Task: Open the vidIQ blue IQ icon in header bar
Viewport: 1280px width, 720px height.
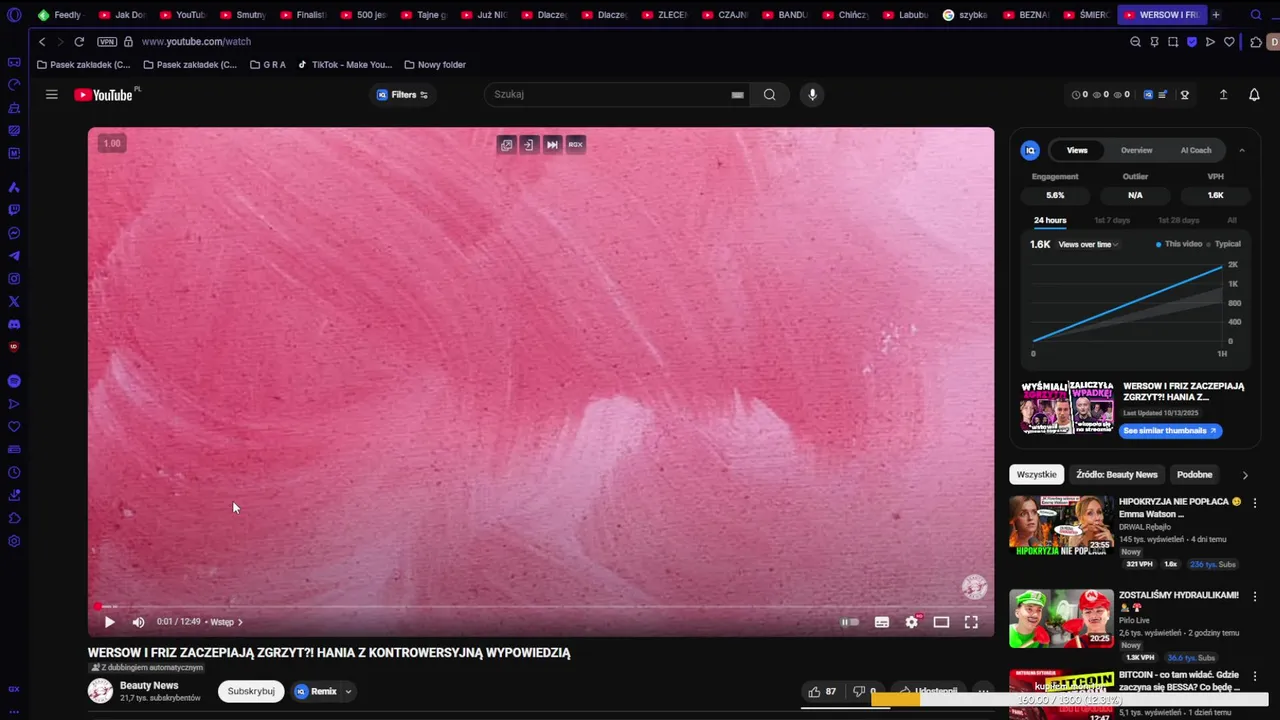Action: 1148,95
